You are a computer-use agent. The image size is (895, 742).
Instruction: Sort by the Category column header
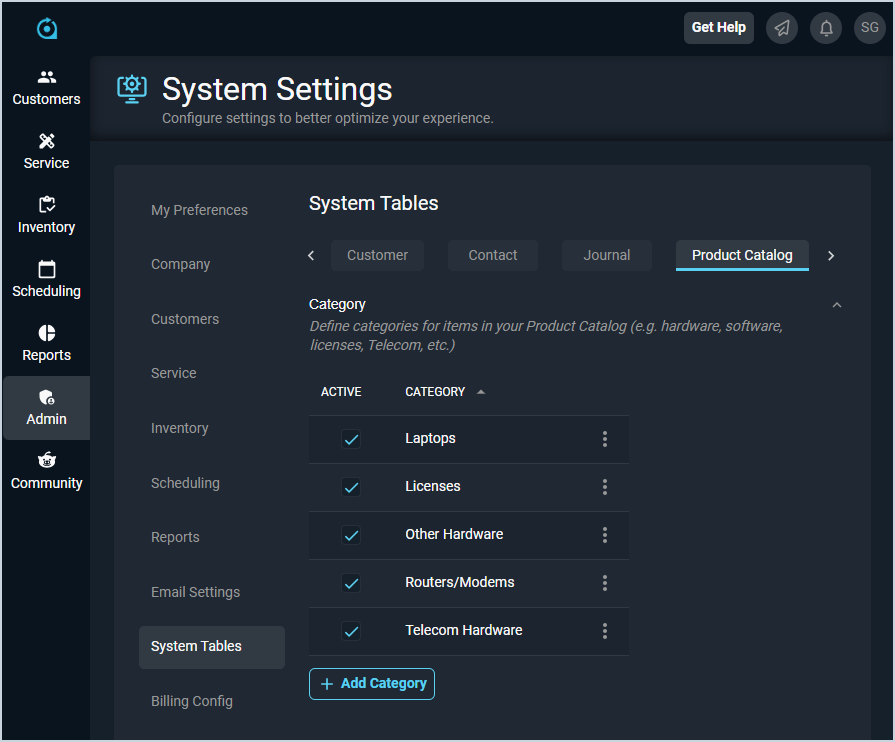tap(435, 392)
